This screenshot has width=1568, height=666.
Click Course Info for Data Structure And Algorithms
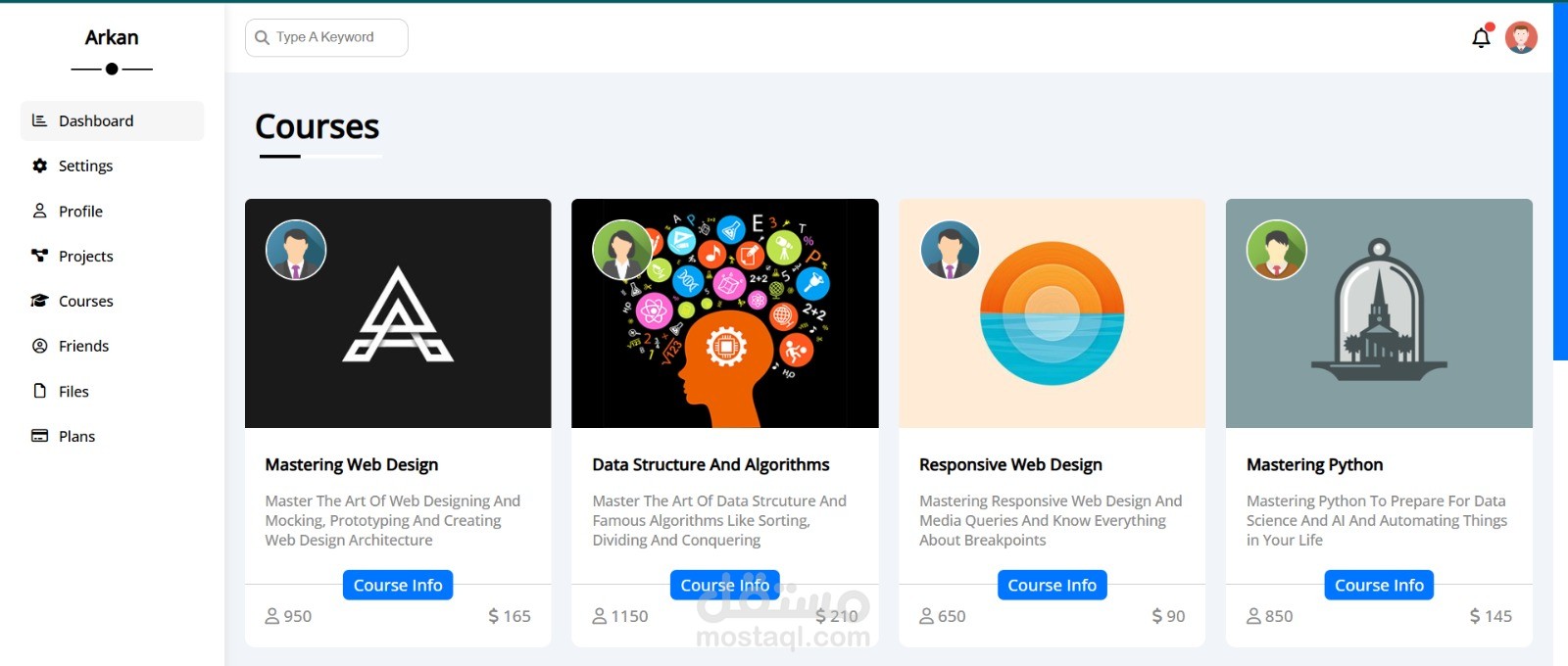pyautogui.click(x=724, y=585)
